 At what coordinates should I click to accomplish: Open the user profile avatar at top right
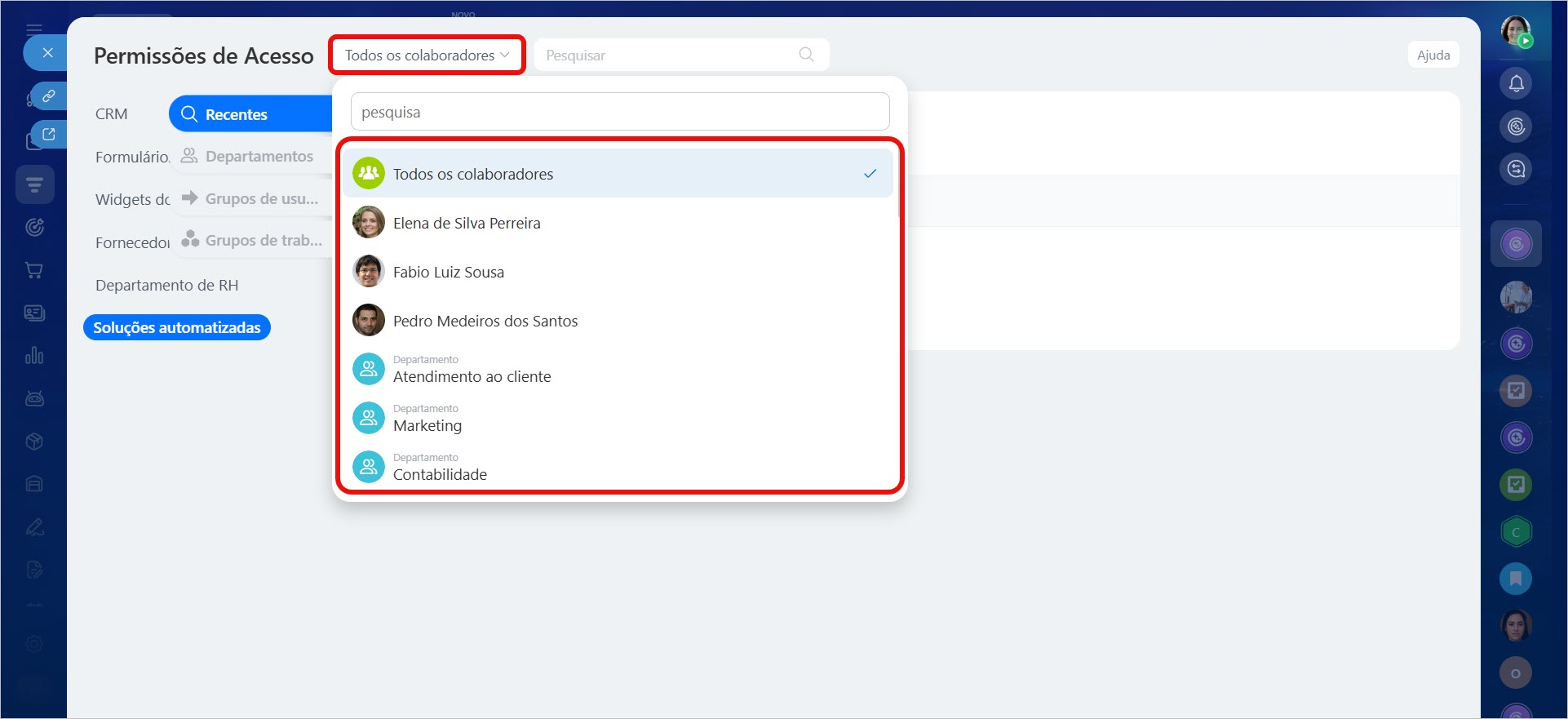point(1516,31)
